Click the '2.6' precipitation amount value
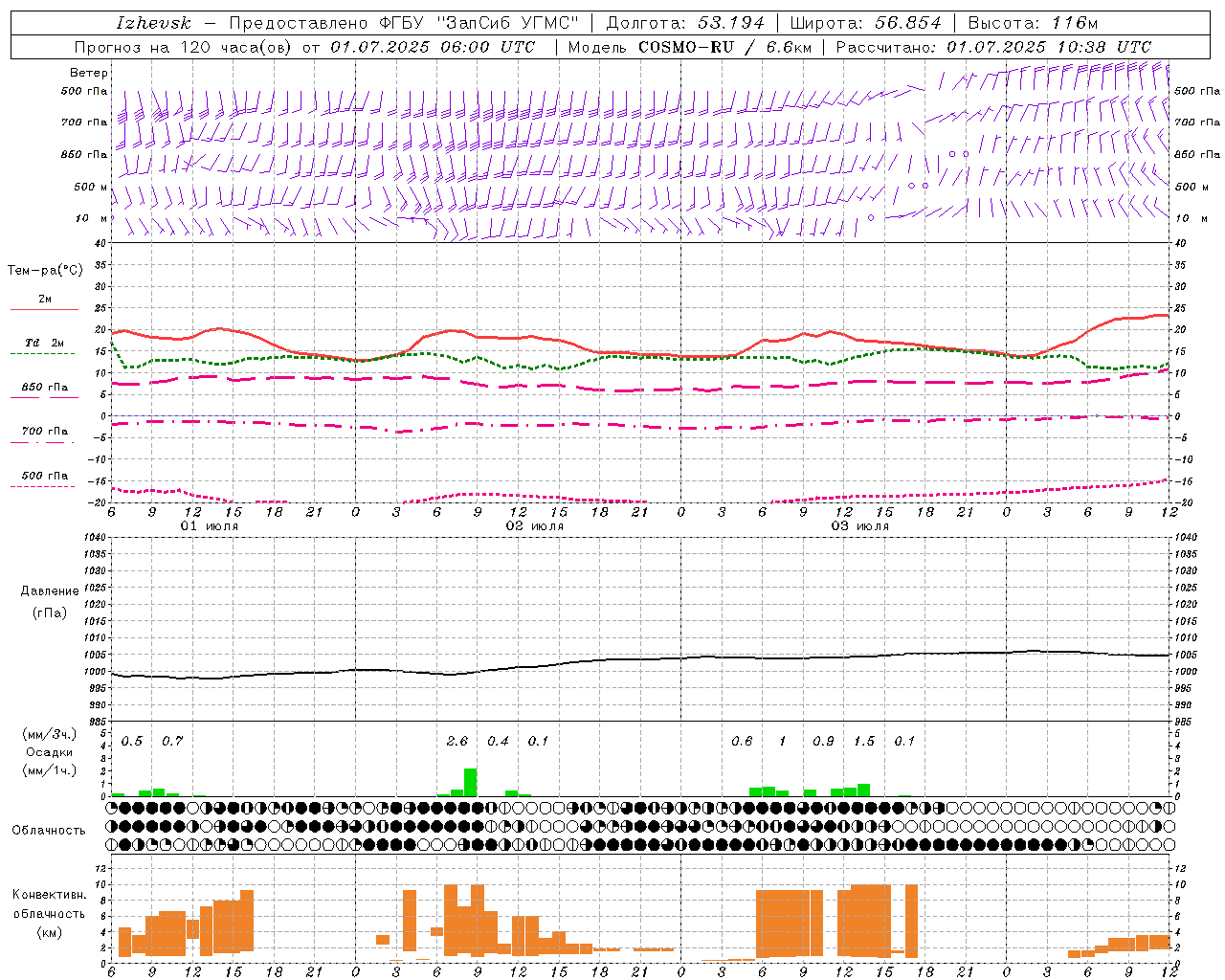This screenshot has height=980, width=1225. tap(457, 742)
